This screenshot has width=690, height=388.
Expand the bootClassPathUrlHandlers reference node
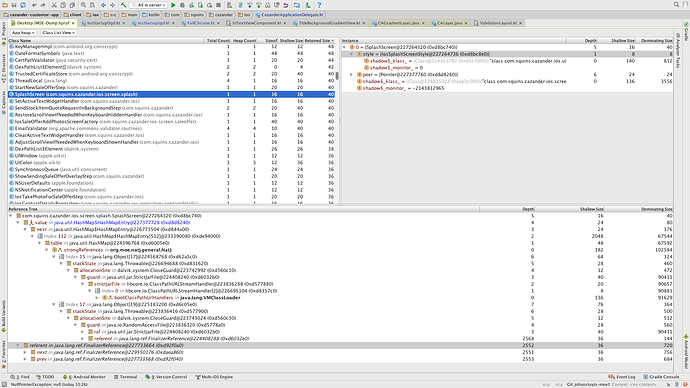pos(97,298)
